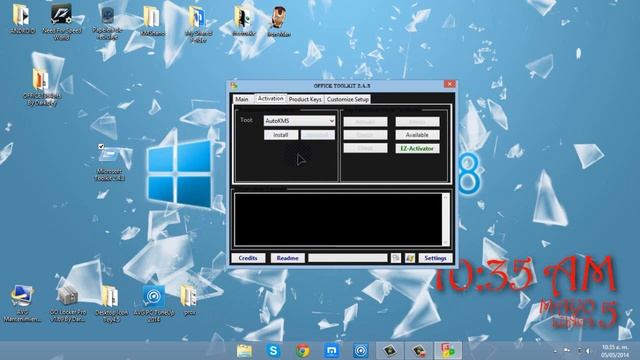The image size is (640, 360).
Task: Click the AVG PC TuneUp taskbar icon
Action: pyautogui.click(x=360, y=351)
